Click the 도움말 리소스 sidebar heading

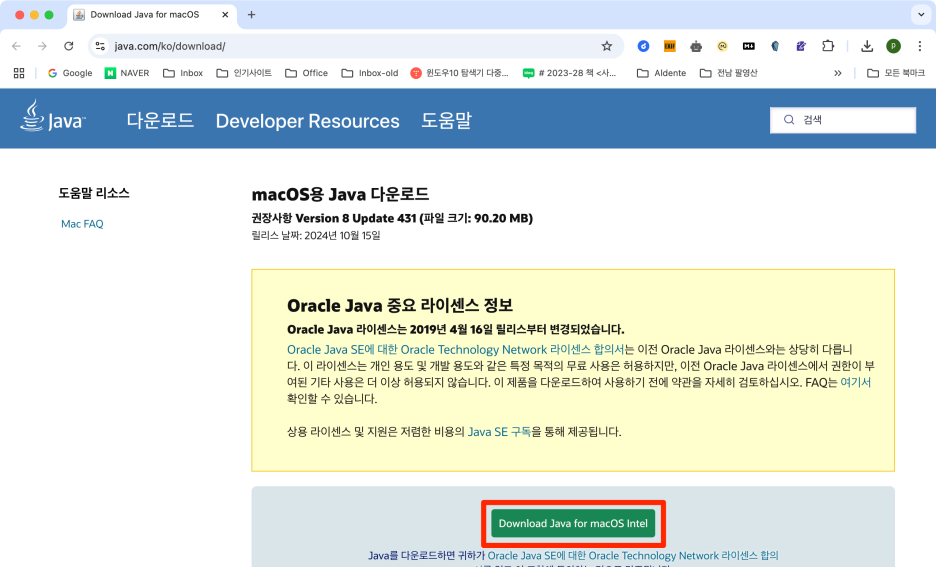[x=94, y=193]
